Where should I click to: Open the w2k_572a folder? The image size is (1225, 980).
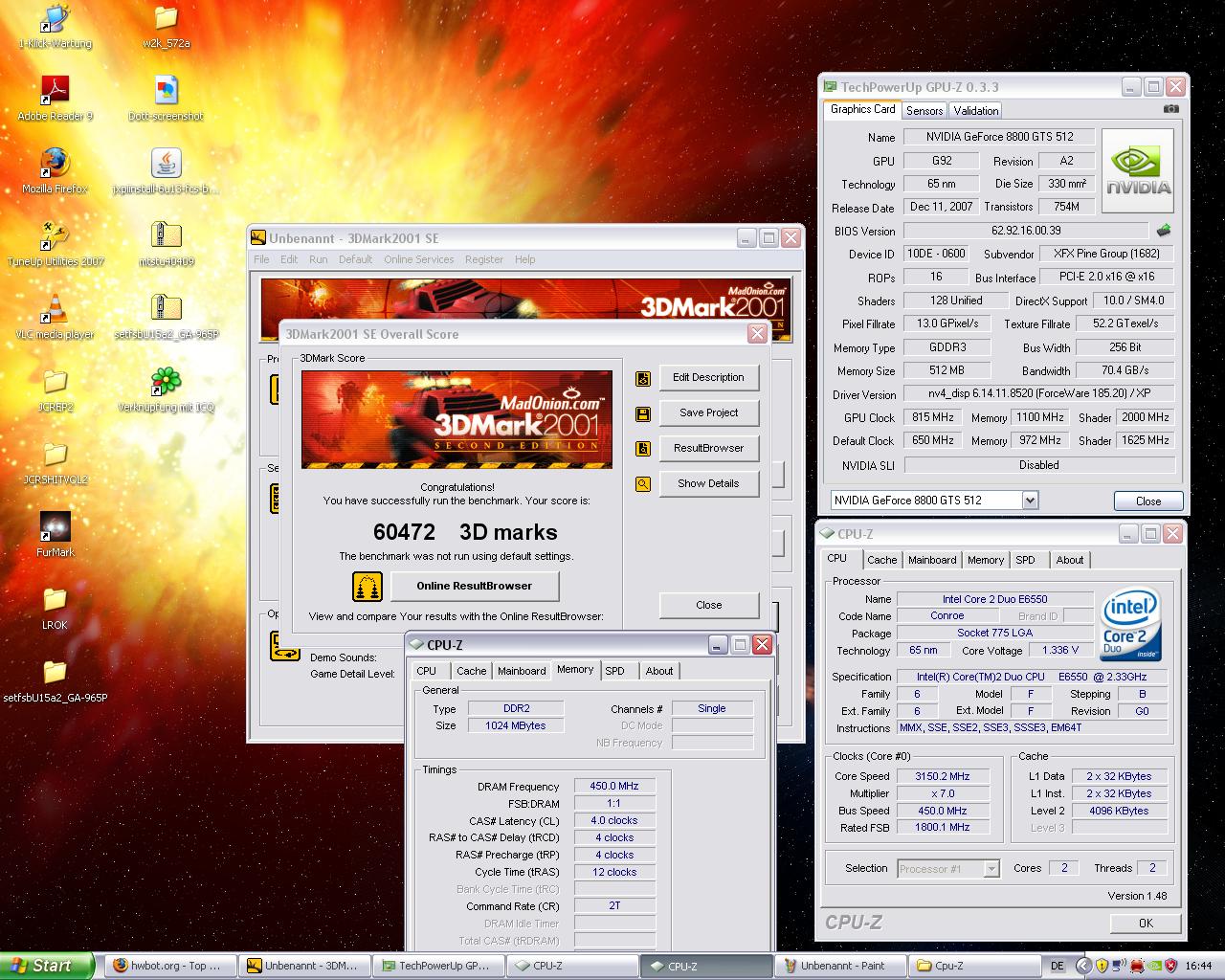point(166,19)
